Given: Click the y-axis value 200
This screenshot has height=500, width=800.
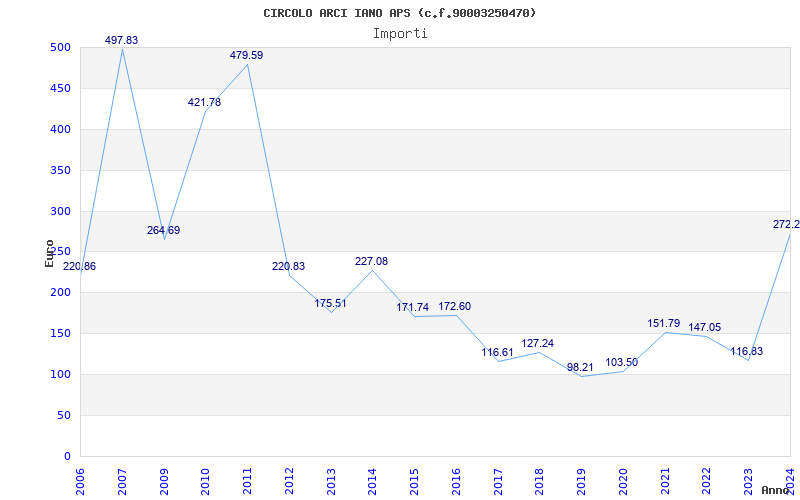Looking at the screenshot, I should pos(59,293).
